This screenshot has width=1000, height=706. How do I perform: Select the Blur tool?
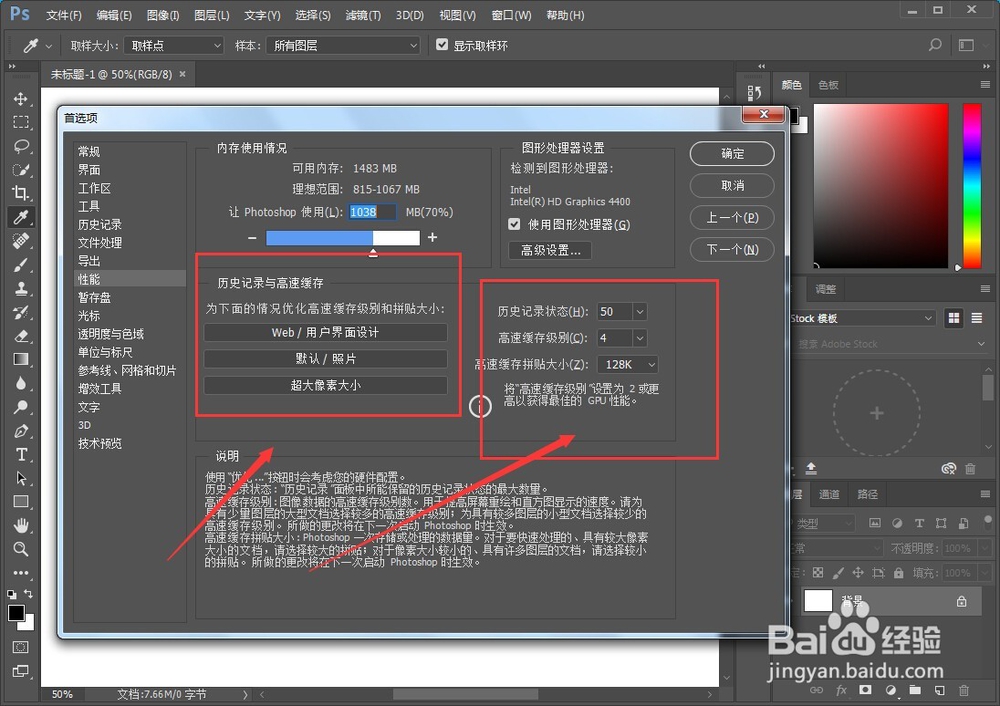[20, 383]
